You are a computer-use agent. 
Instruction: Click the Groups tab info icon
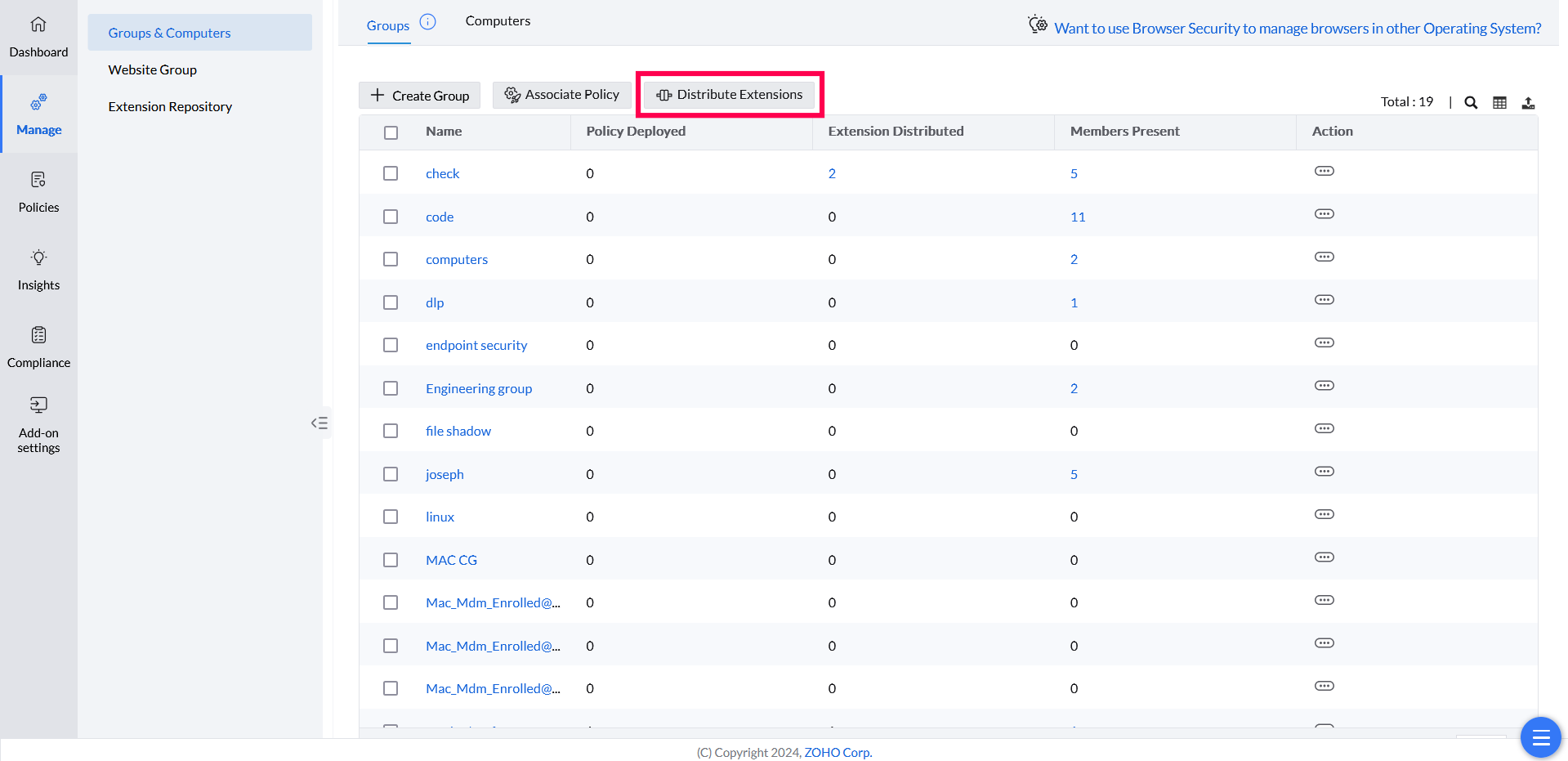pos(427,22)
